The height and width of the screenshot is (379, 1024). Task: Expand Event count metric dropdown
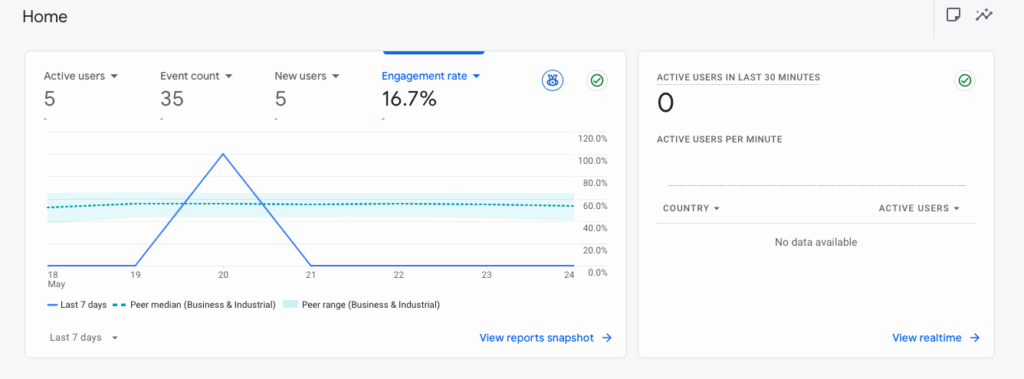point(229,76)
